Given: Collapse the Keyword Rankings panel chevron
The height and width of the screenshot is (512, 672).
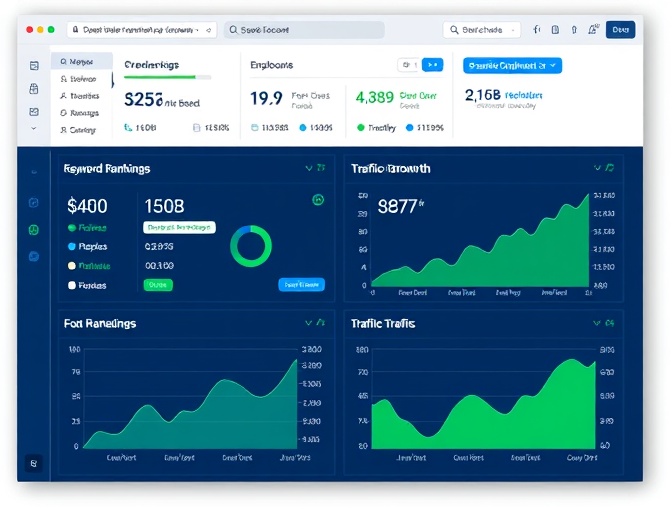Looking at the screenshot, I should pos(309,168).
